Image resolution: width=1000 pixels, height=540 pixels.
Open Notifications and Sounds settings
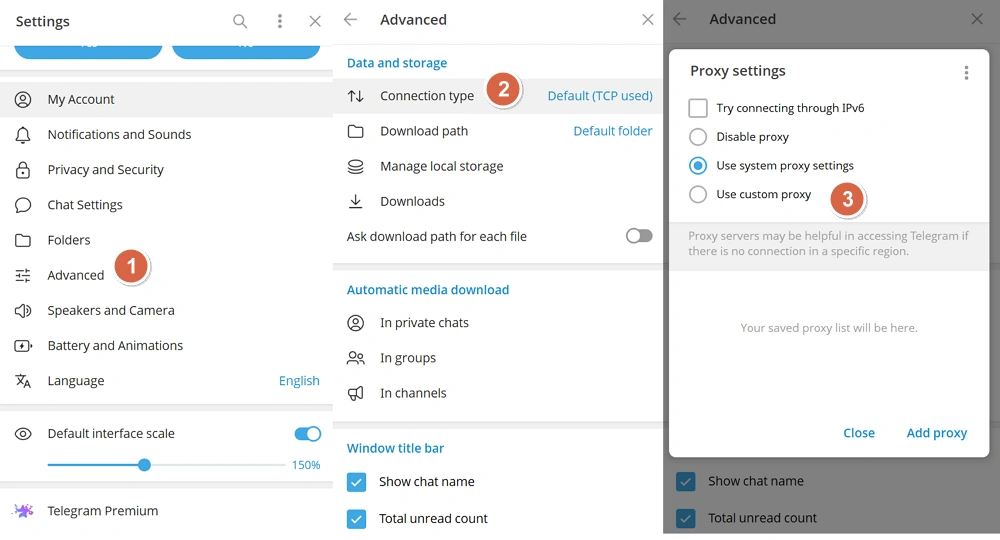[166, 135]
